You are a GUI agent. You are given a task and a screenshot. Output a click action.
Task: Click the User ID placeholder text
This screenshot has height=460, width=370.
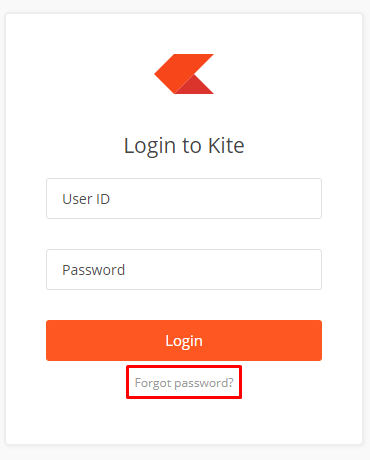click(x=86, y=199)
